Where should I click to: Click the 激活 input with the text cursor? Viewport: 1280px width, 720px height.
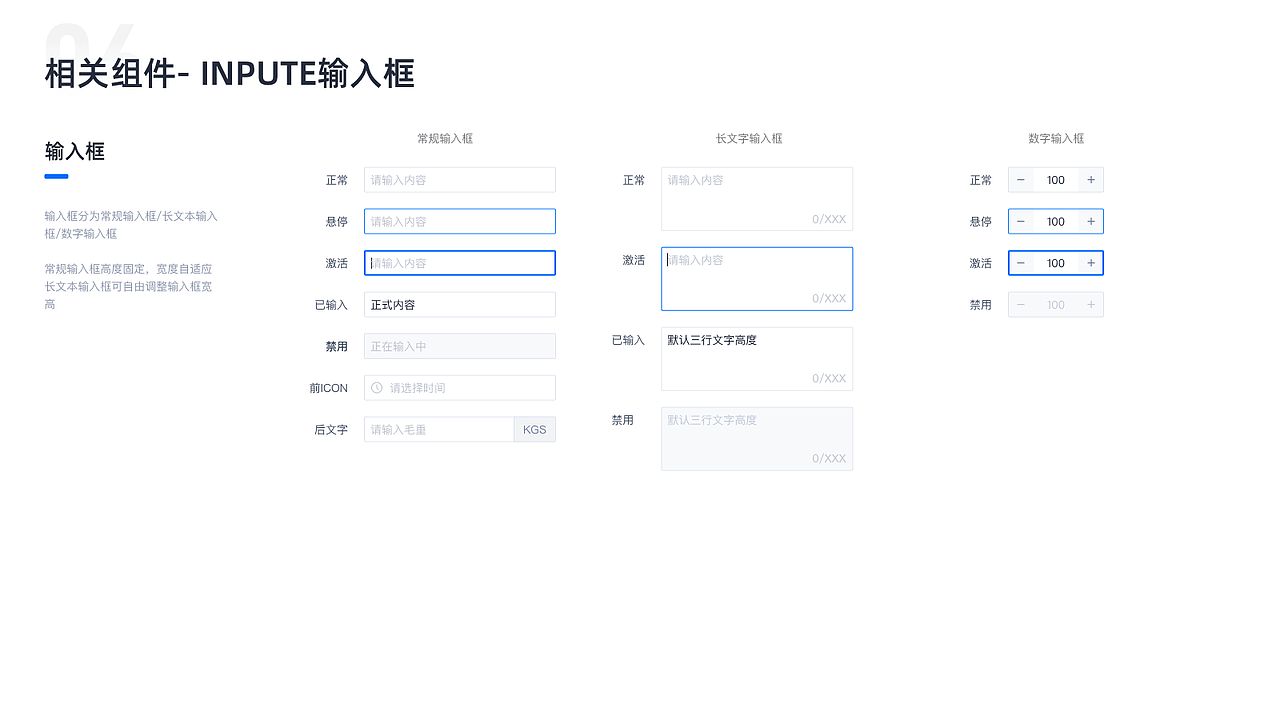pyautogui.click(x=459, y=263)
